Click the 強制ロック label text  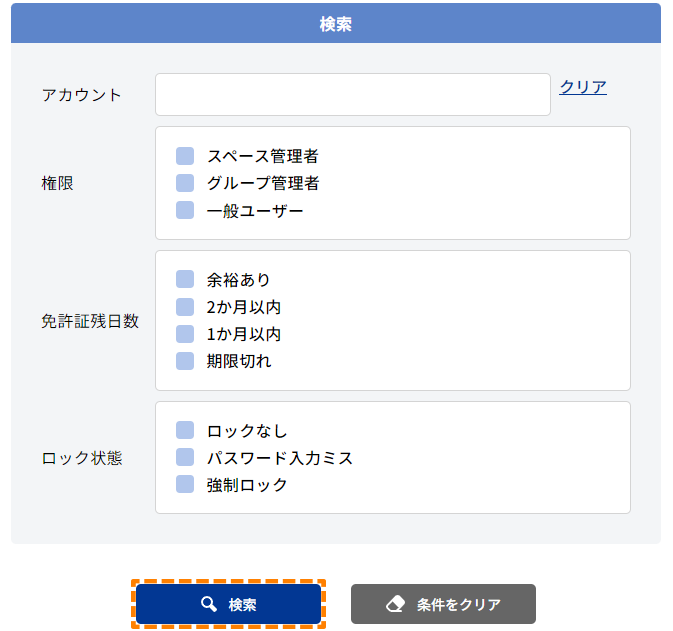[x=247, y=485]
